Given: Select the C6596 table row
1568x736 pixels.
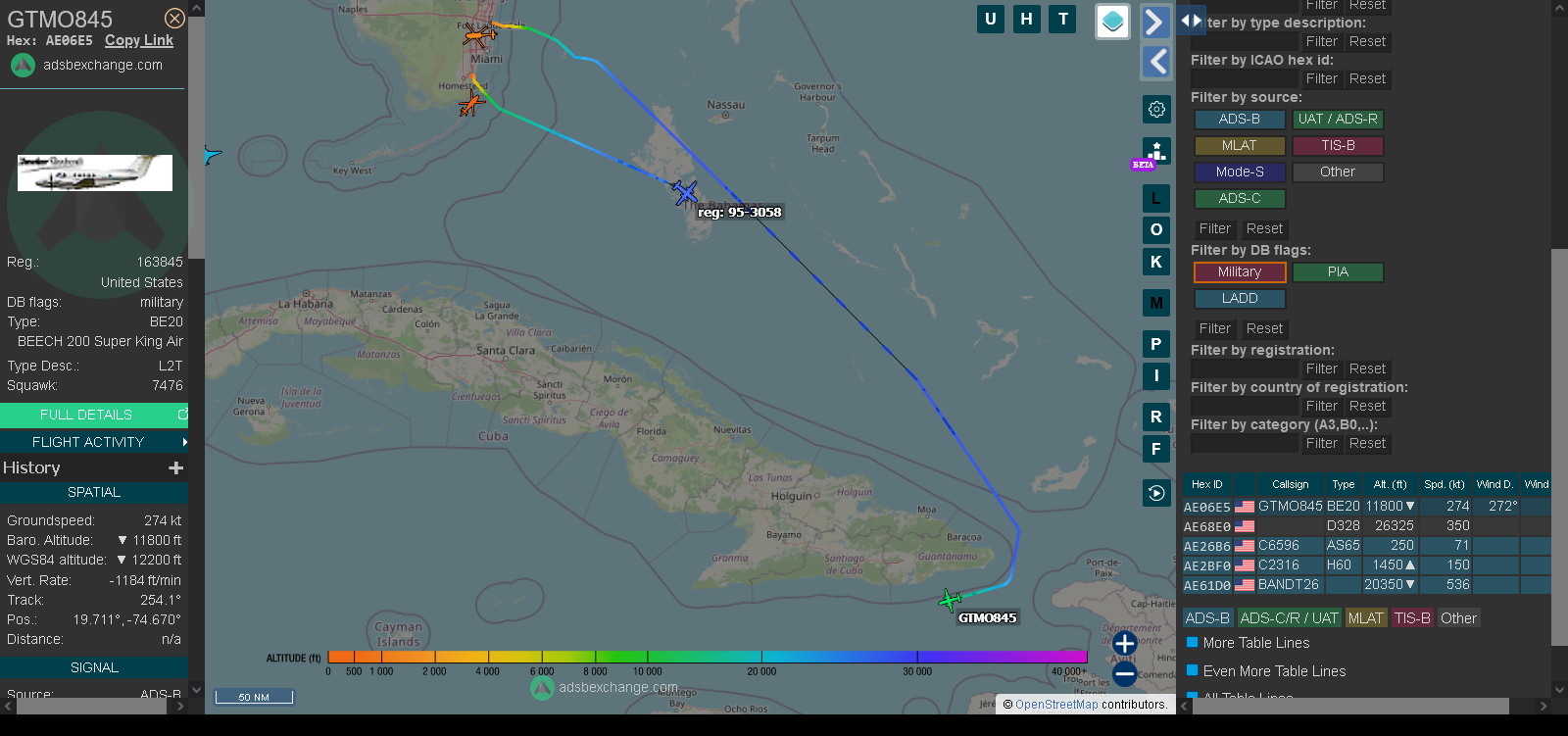Looking at the screenshot, I should click(x=1367, y=546).
